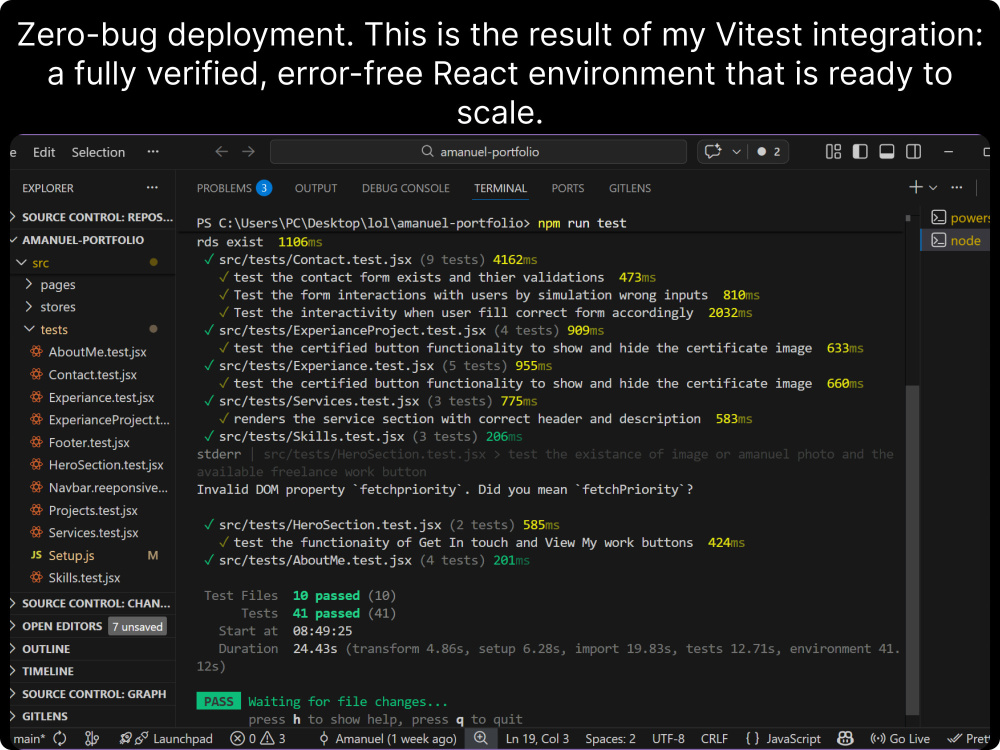Click the main* branch indicator

click(x=28, y=739)
